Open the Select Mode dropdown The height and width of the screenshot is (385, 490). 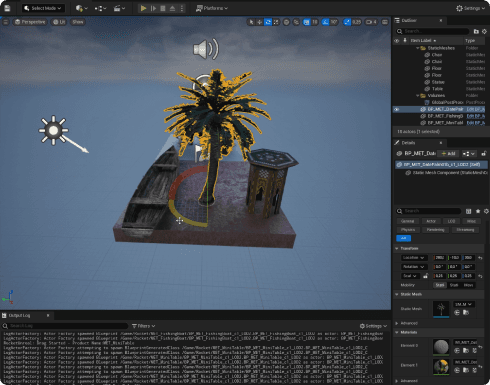[43, 8]
